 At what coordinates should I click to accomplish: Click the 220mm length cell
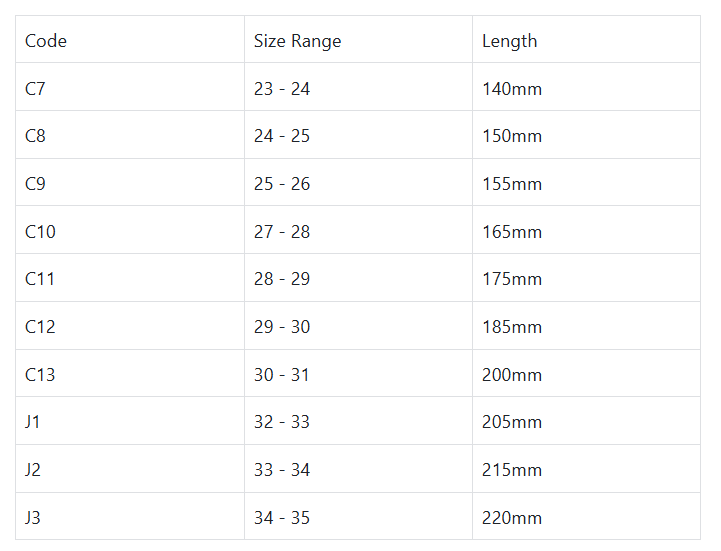[x=512, y=518]
